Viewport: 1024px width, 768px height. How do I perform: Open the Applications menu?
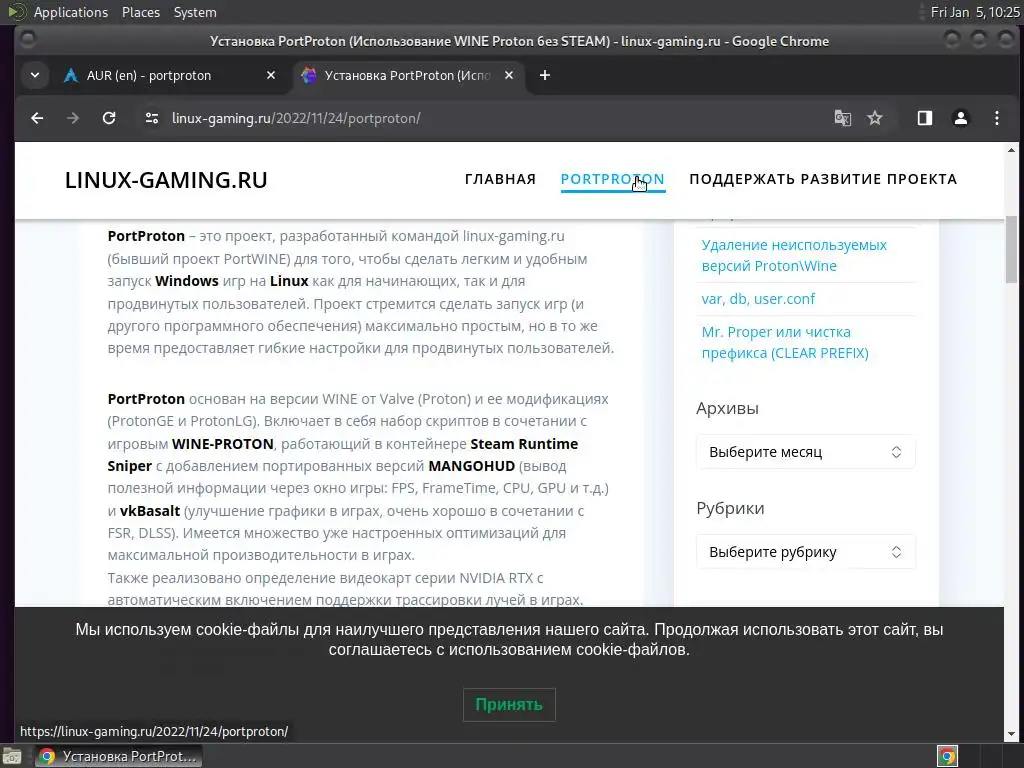coord(71,12)
